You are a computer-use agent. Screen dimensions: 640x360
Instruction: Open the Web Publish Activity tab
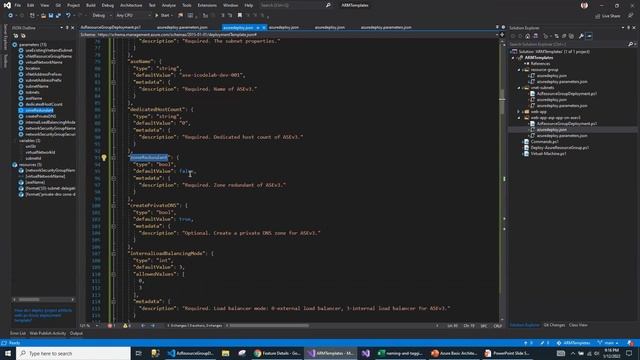[47, 333]
